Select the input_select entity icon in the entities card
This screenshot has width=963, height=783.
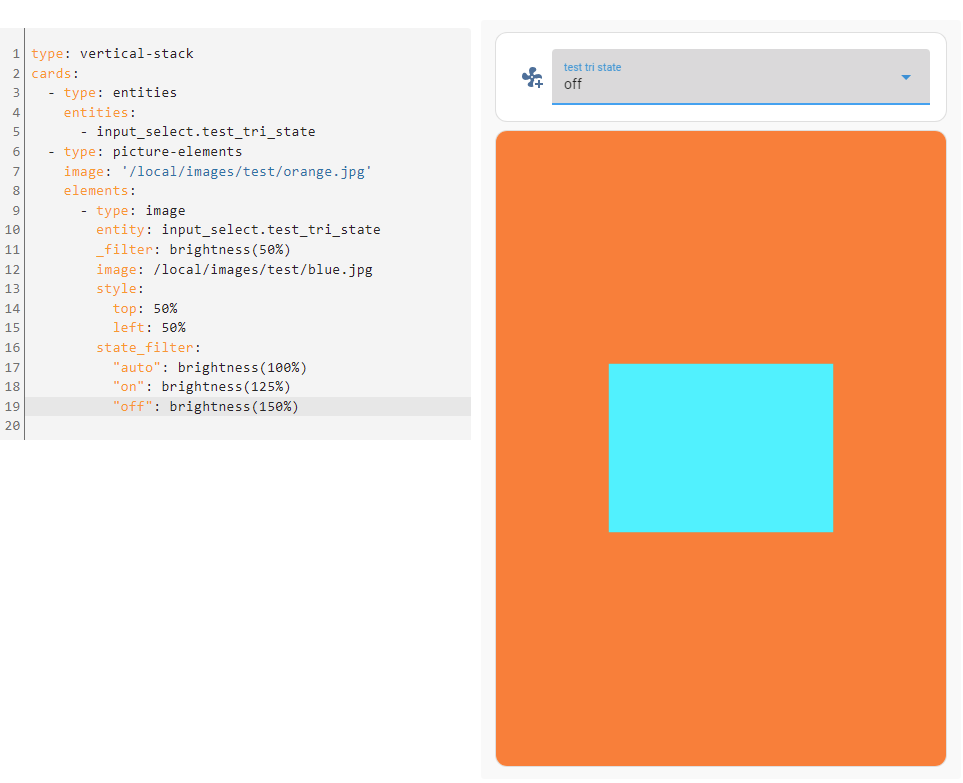[x=532, y=77]
